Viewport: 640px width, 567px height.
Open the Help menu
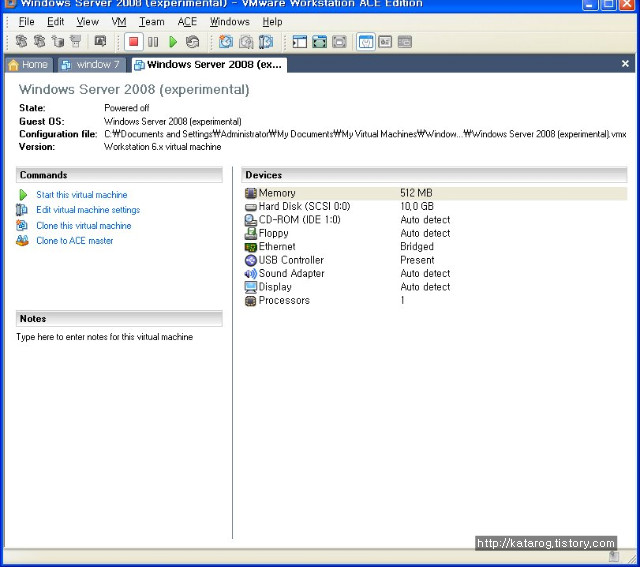(272, 22)
